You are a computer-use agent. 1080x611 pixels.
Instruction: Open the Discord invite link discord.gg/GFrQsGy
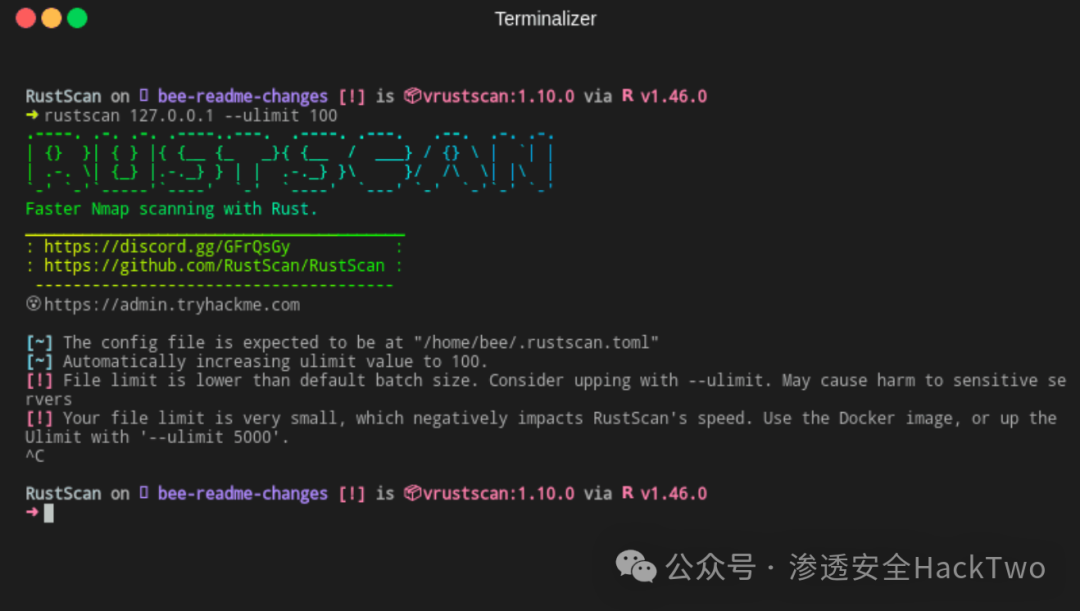[166, 246]
